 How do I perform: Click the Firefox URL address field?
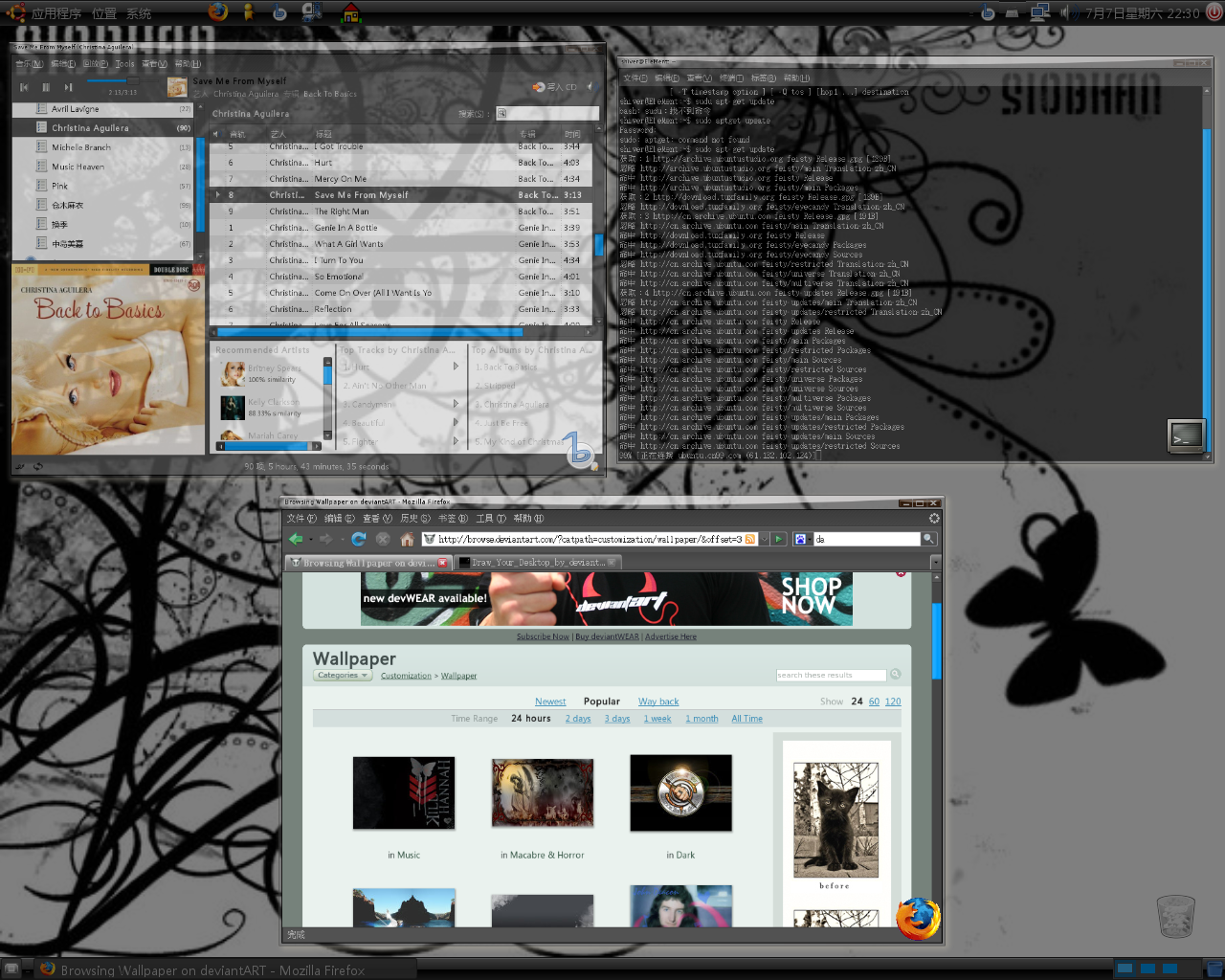click(x=590, y=539)
